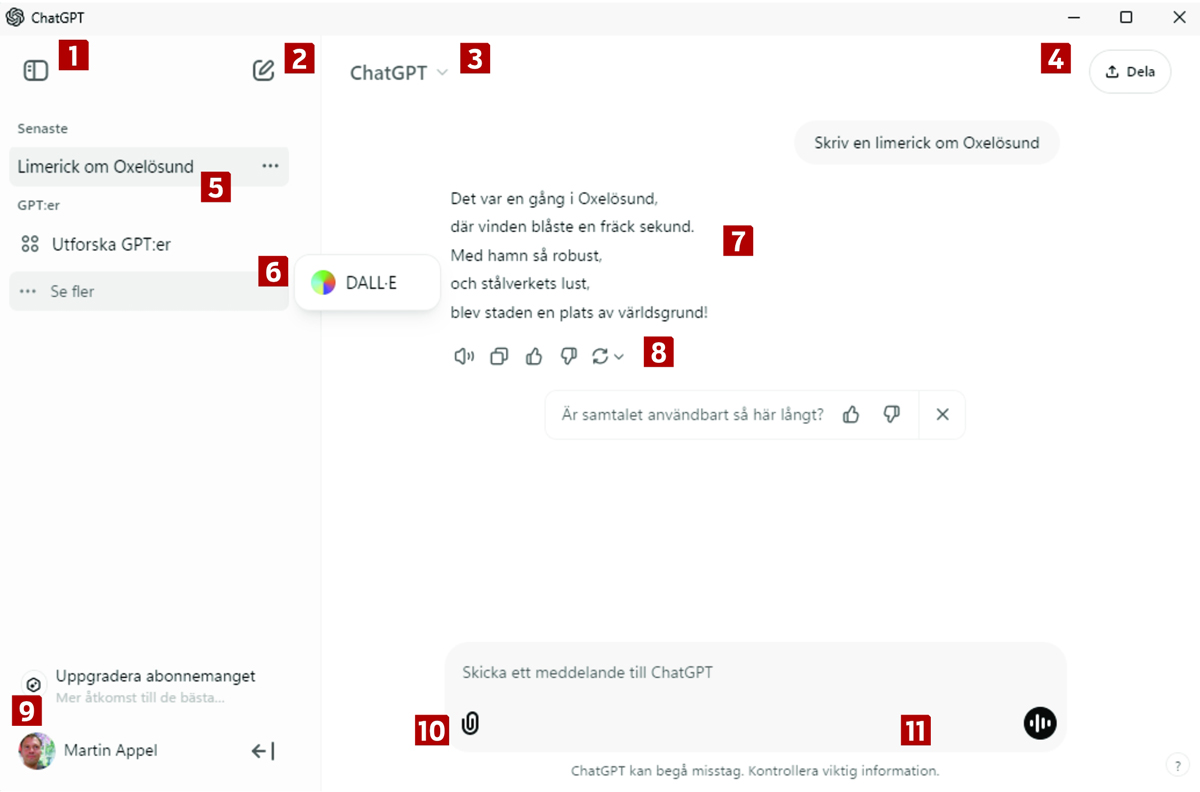Expand the regenerate response menu
The width and height of the screenshot is (1200, 792).
(x=608, y=357)
